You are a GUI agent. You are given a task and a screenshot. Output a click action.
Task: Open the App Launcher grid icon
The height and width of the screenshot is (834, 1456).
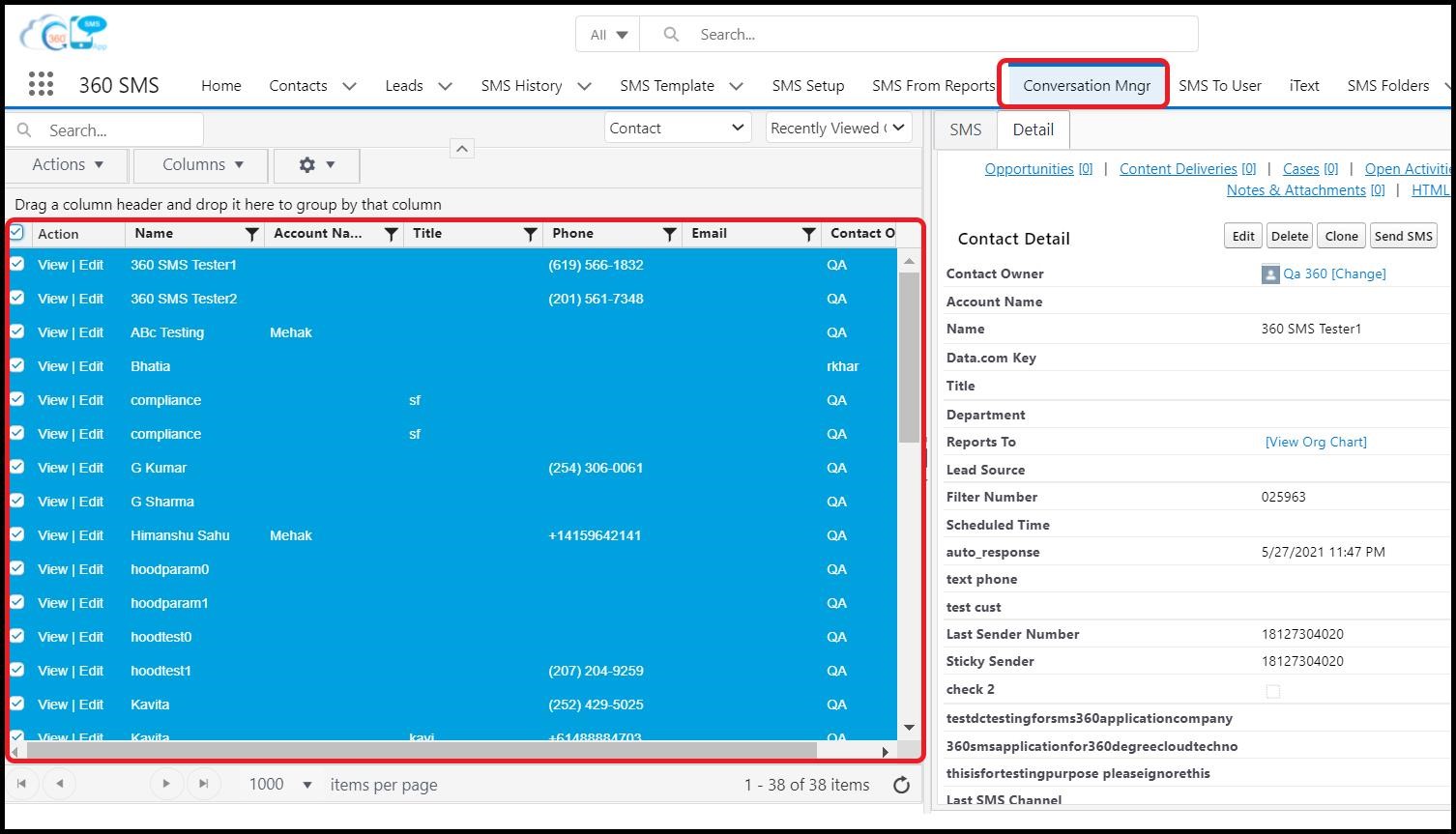pyautogui.click(x=41, y=84)
